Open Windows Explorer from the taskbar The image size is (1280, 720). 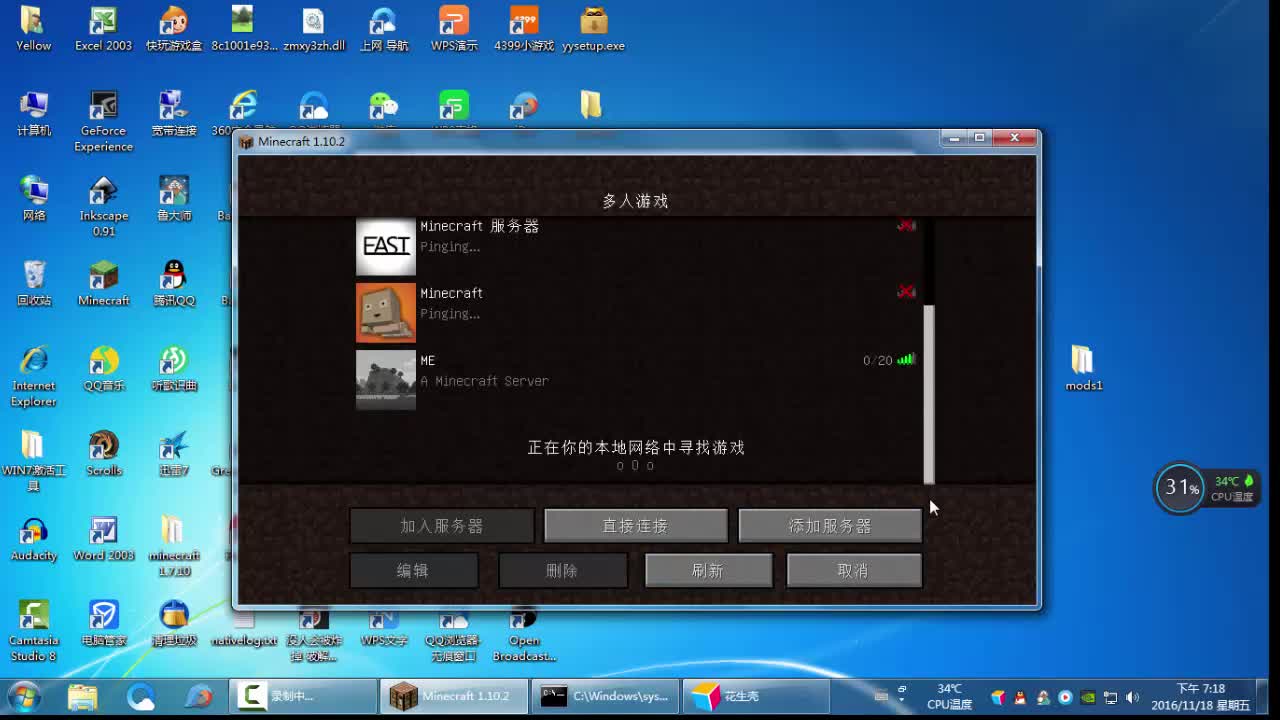click(x=83, y=696)
